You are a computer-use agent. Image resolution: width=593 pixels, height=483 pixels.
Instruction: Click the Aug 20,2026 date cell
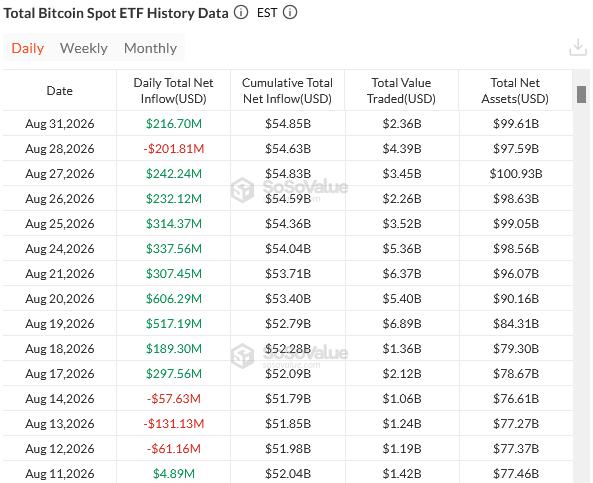pyautogui.click(x=60, y=298)
